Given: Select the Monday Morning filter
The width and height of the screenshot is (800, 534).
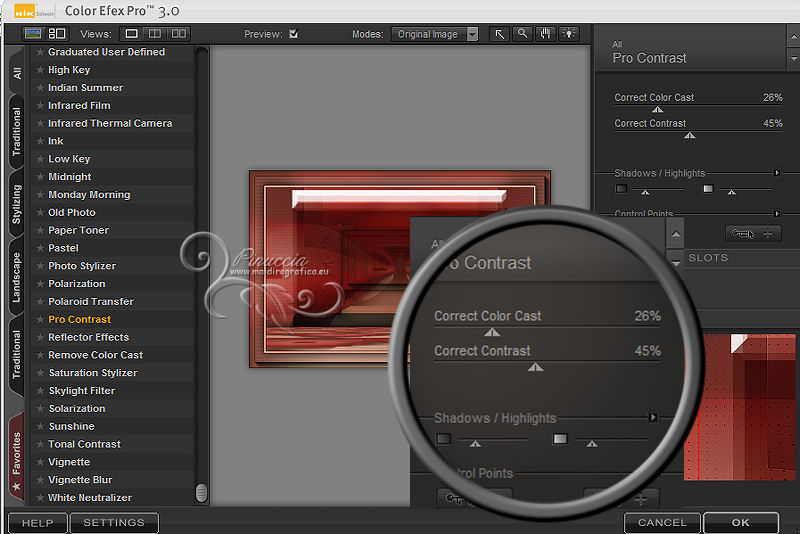Looking at the screenshot, I should (89, 195).
